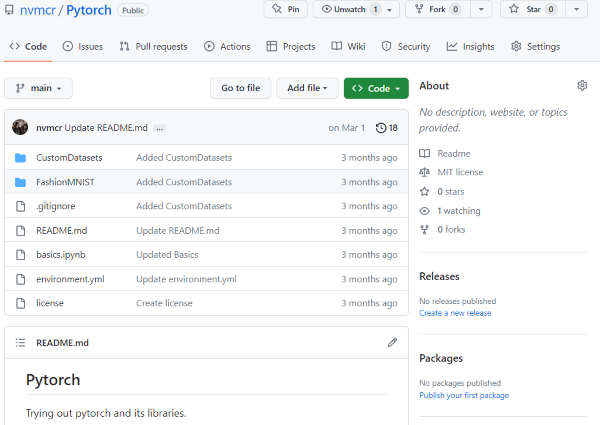
Task: Star the repository
Action: (x=532, y=9)
